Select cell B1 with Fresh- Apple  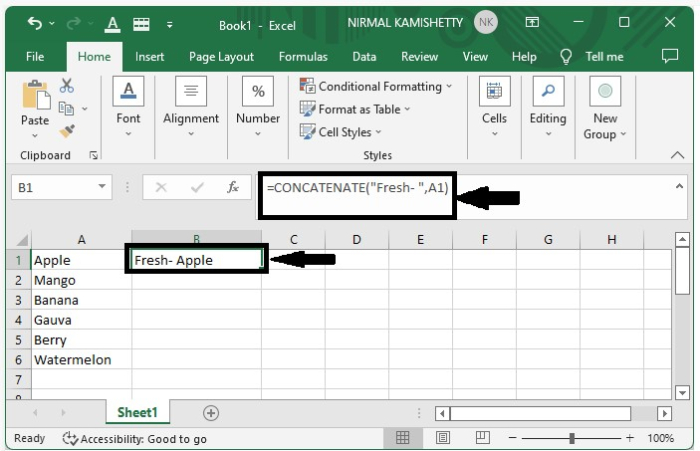click(196, 260)
